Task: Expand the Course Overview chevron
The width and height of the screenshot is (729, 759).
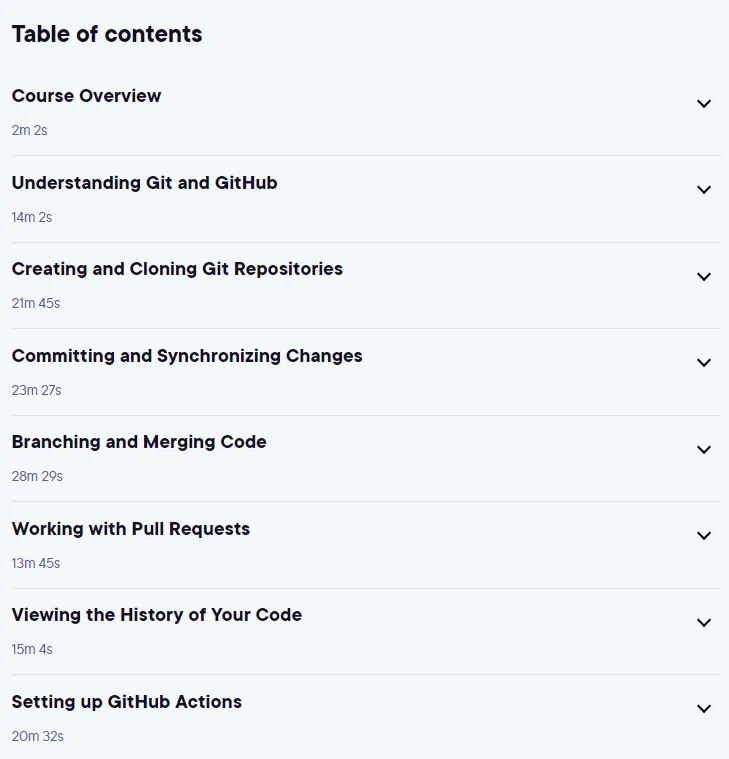Action: (703, 104)
